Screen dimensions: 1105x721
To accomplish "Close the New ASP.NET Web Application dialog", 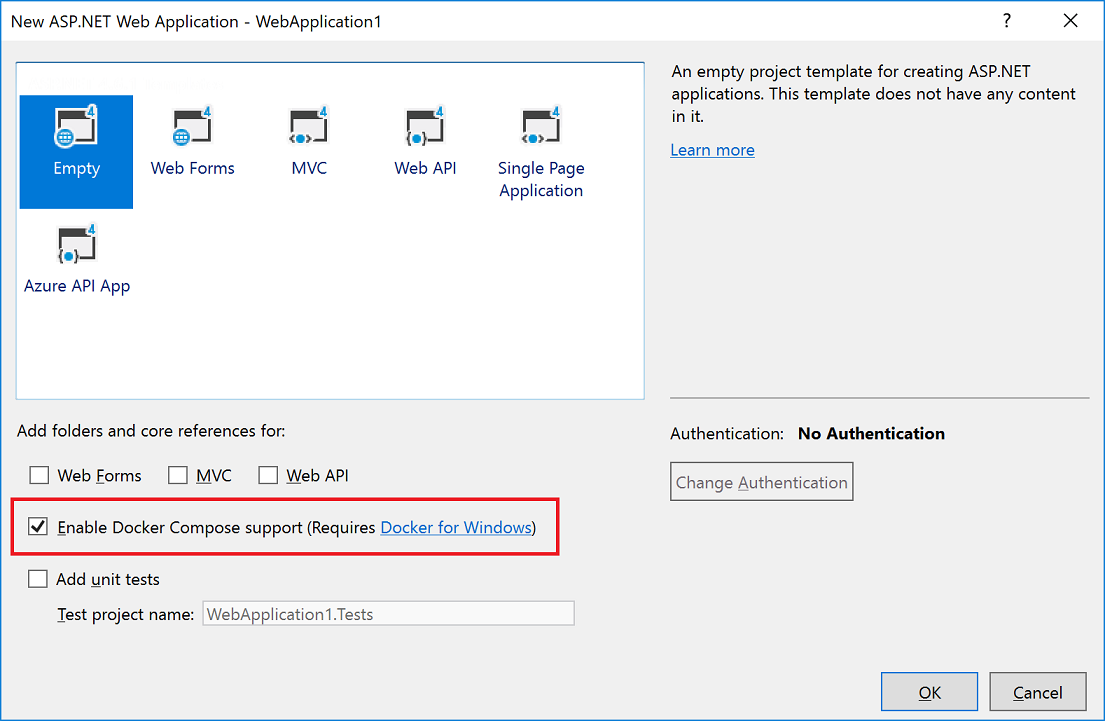I will [x=1071, y=20].
